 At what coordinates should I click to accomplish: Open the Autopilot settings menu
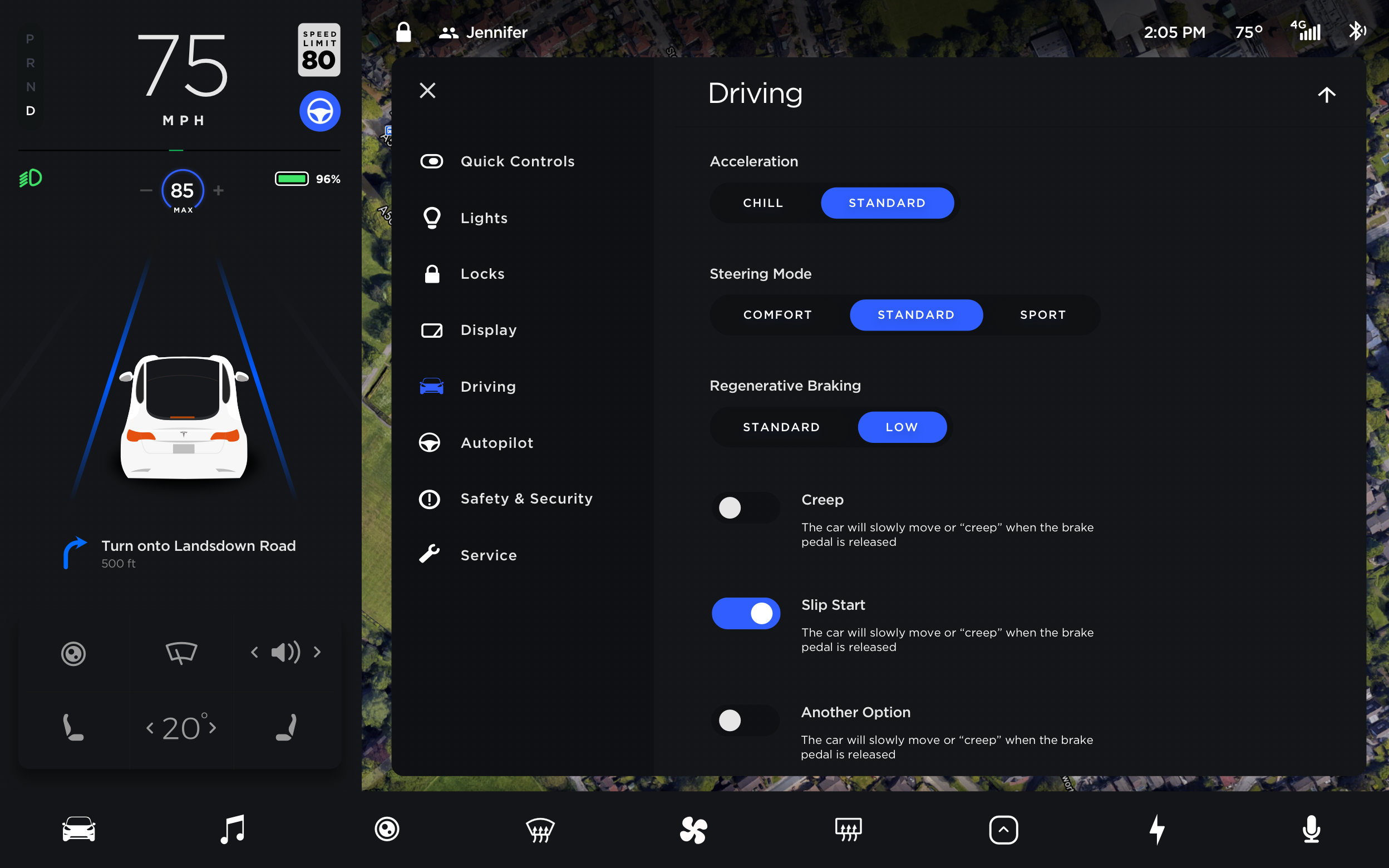(x=496, y=442)
